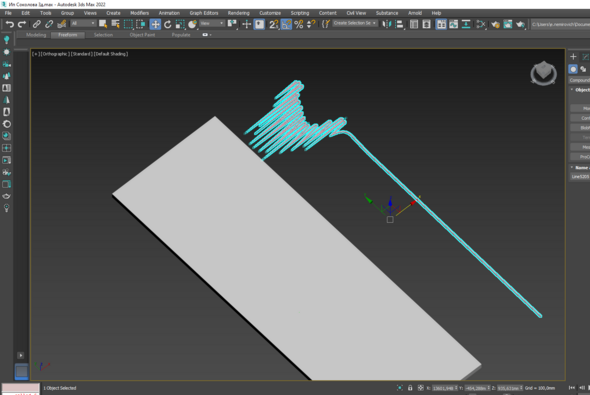Viewport: 590px width, 395px height.
Task: Click the ViewCube navigation widget
Action: tap(543, 73)
